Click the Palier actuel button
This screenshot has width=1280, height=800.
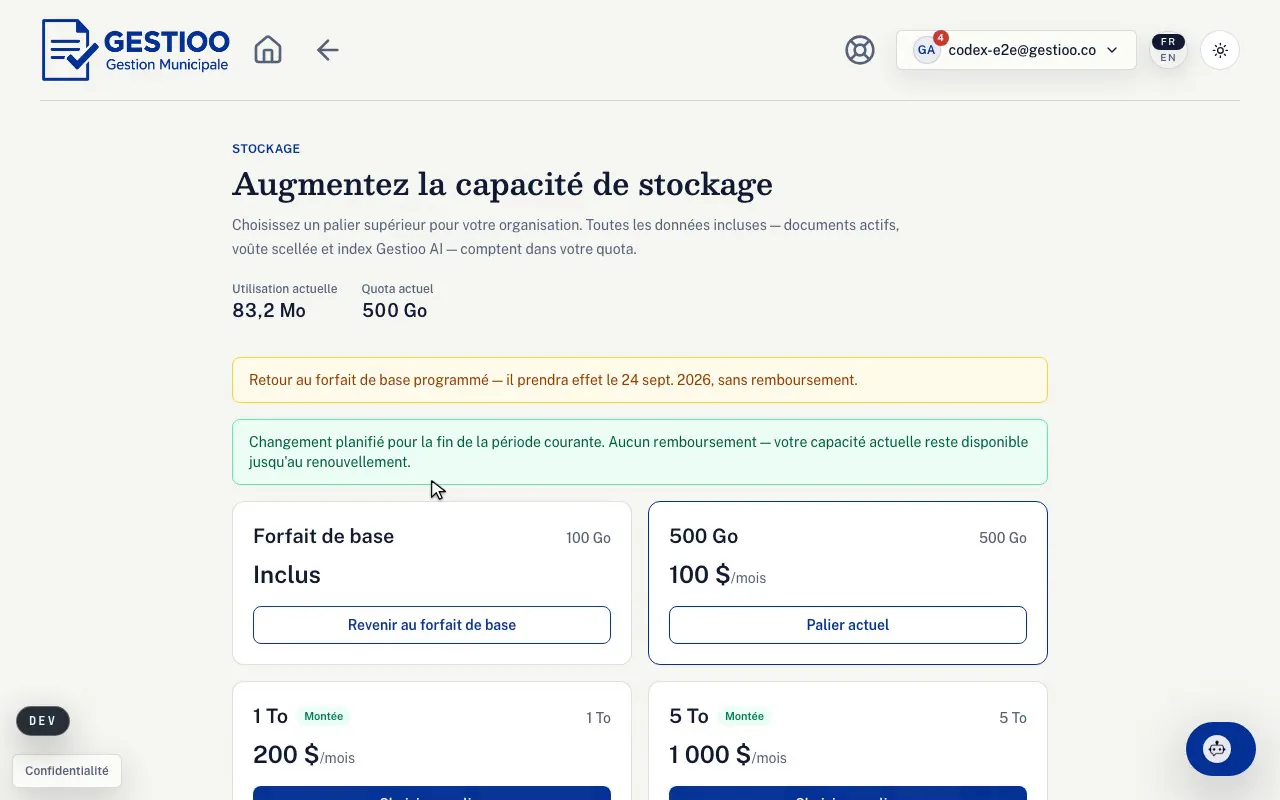848,625
